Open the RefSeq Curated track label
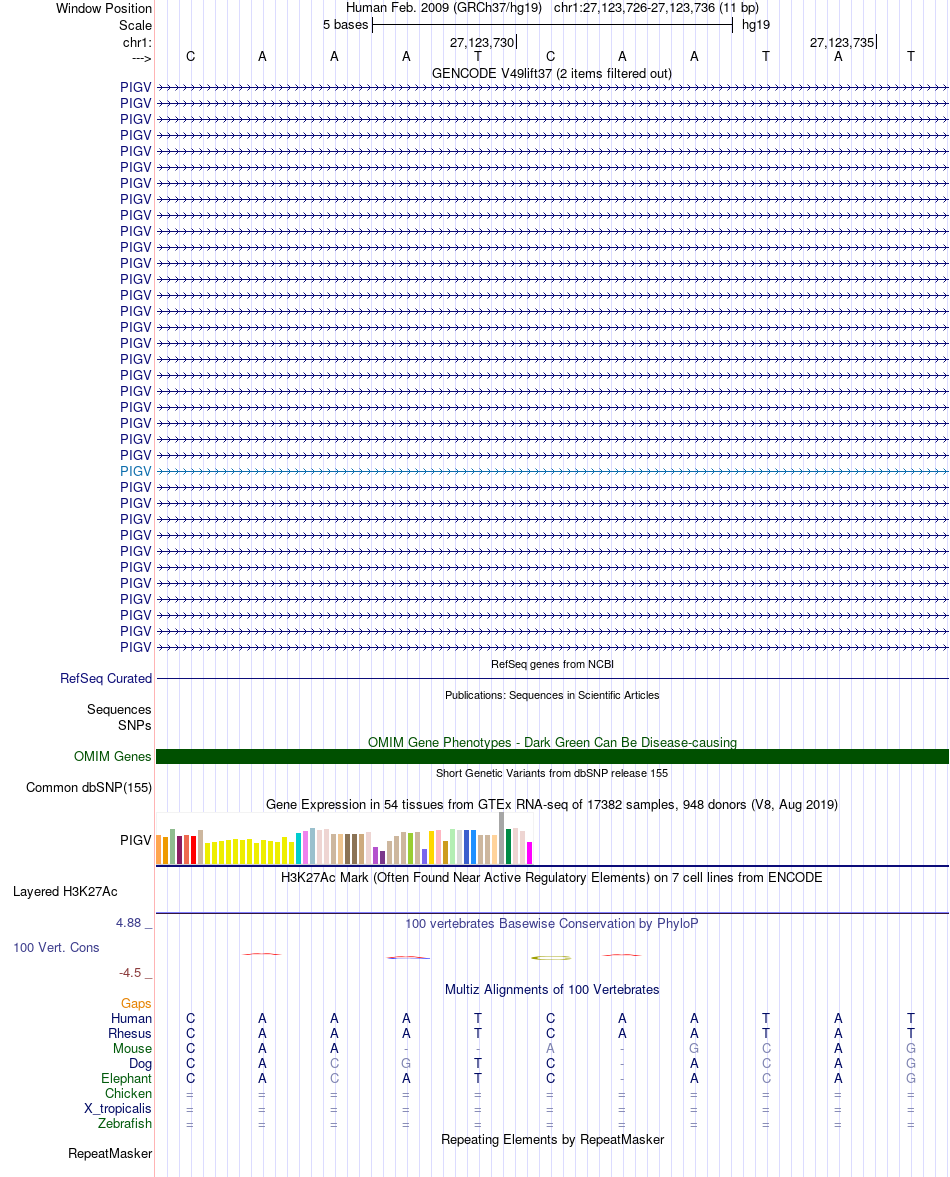The width and height of the screenshot is (950, 1177). coord(106,679)
